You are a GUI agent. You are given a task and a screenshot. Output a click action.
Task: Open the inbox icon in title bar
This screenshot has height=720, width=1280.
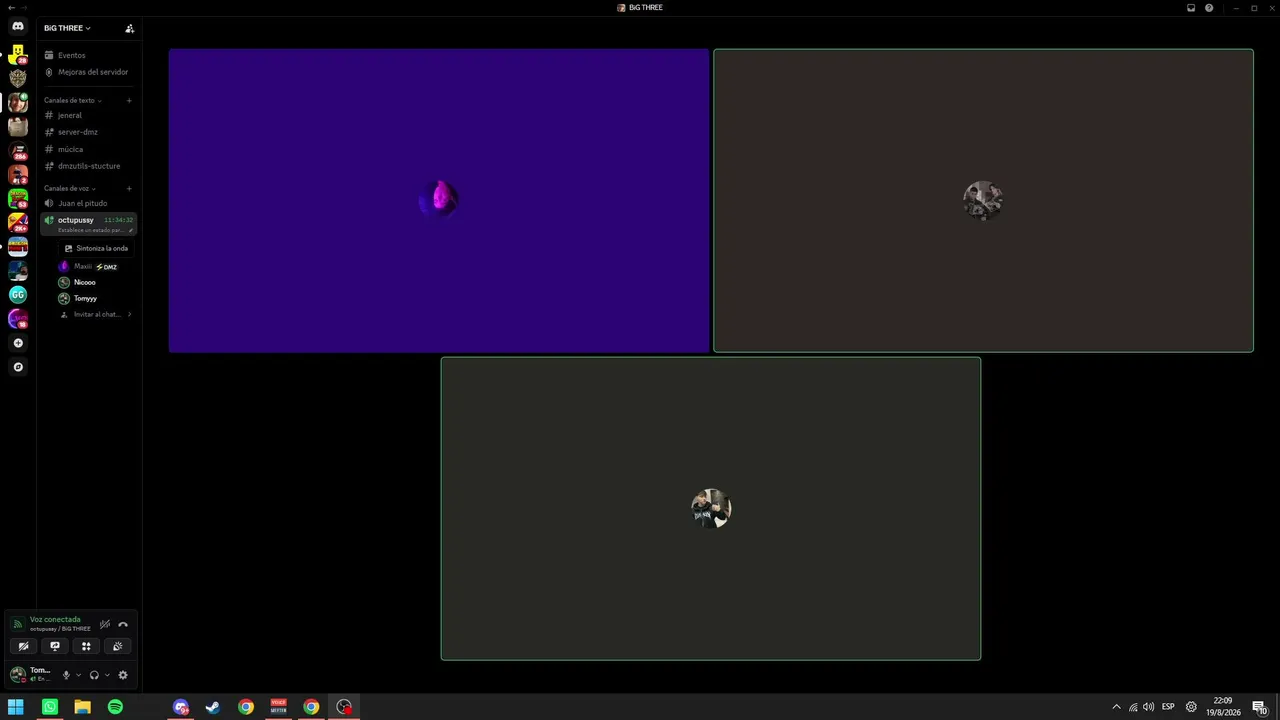pos(1191,8)
